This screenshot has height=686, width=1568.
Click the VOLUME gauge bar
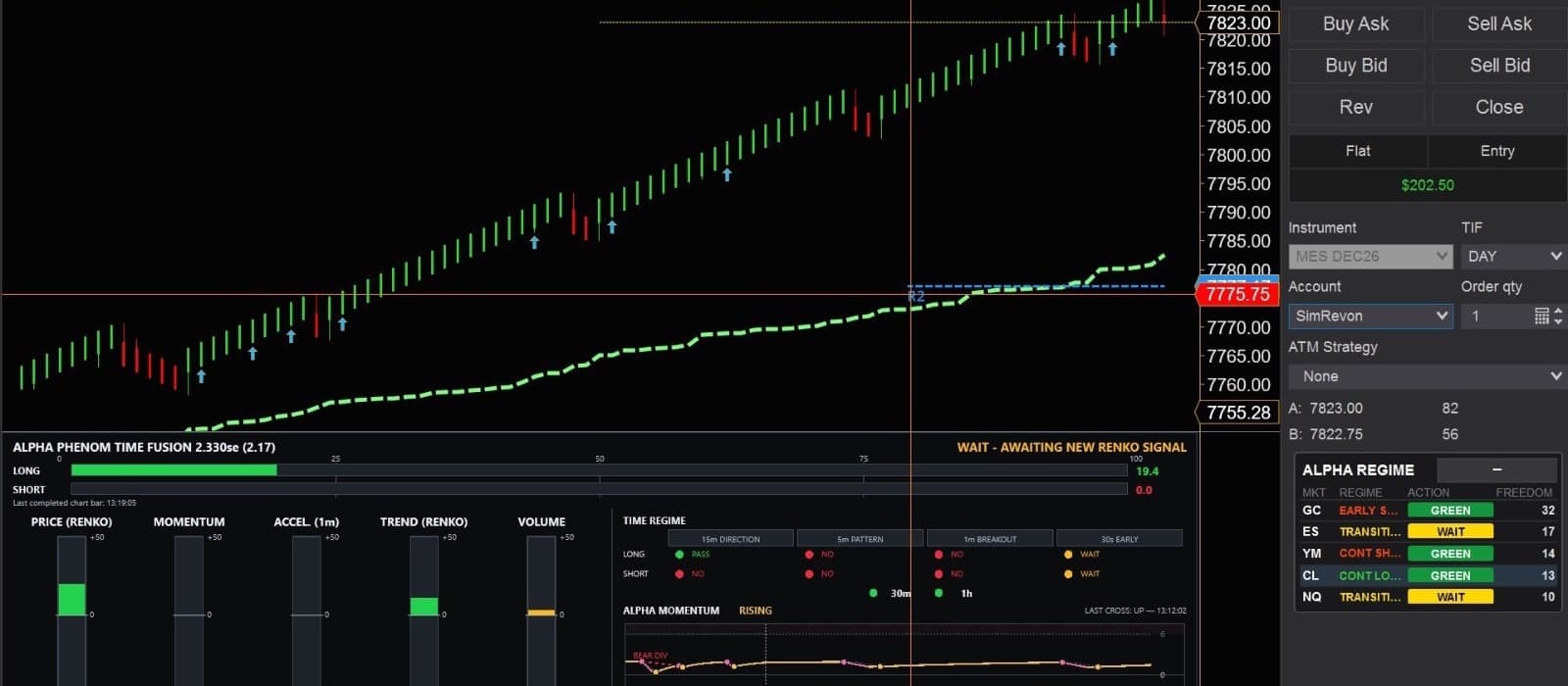coord(541,610)
